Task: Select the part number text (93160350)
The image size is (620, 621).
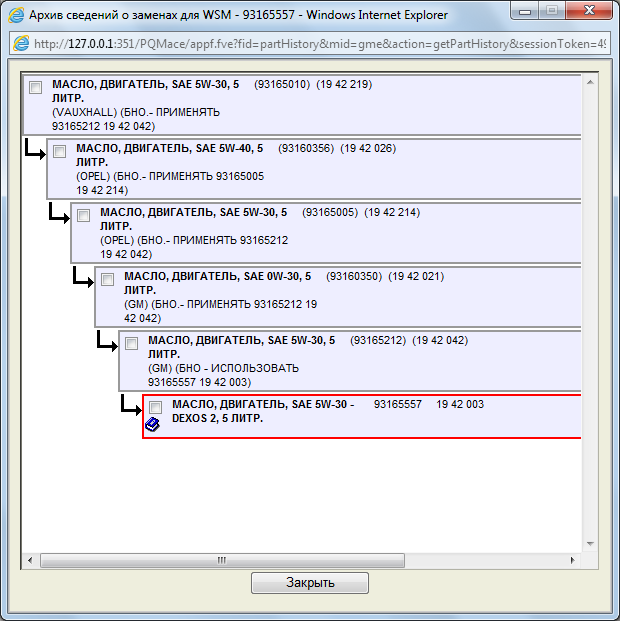Action: 354,276
